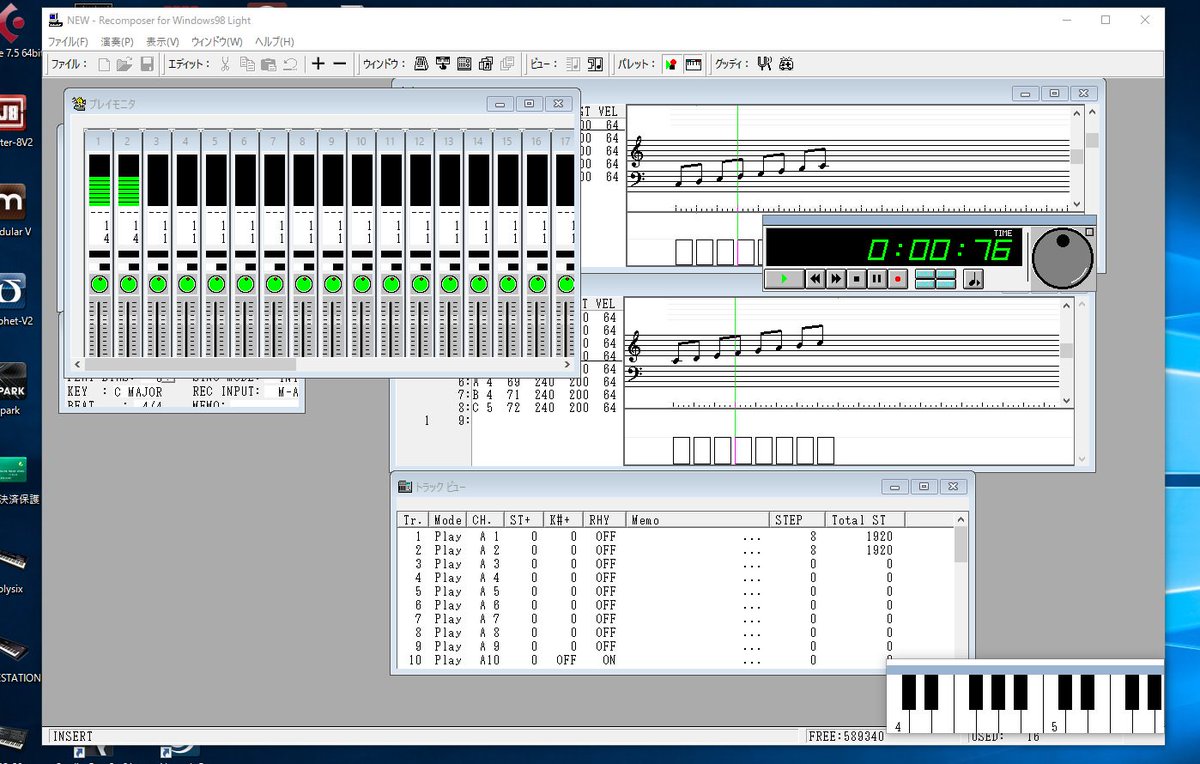Select track 1 Total ST value 1920
1200x764 pixels.
[879, 537]
